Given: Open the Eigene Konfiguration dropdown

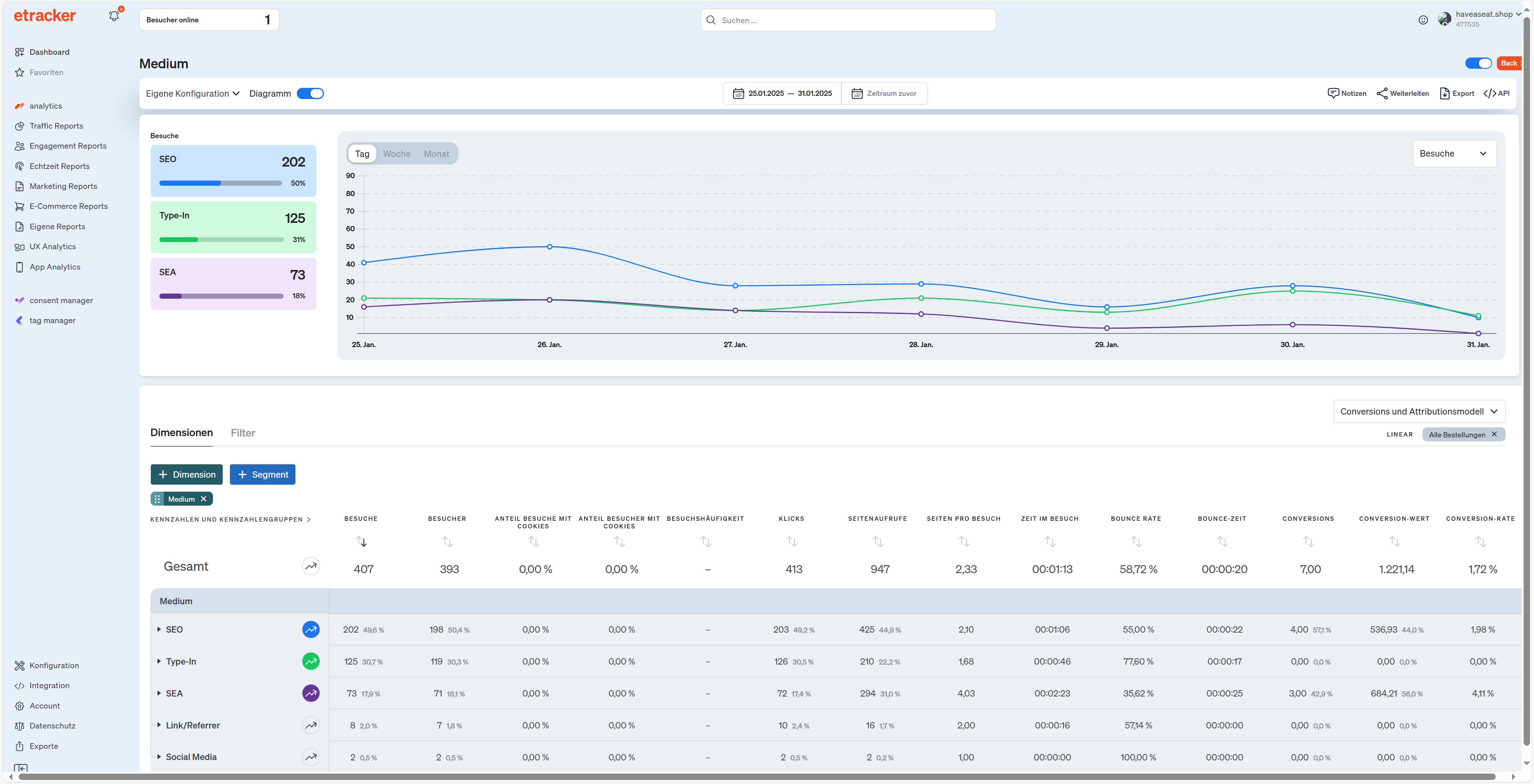Looking at the screenshot, I should point(192,93).
